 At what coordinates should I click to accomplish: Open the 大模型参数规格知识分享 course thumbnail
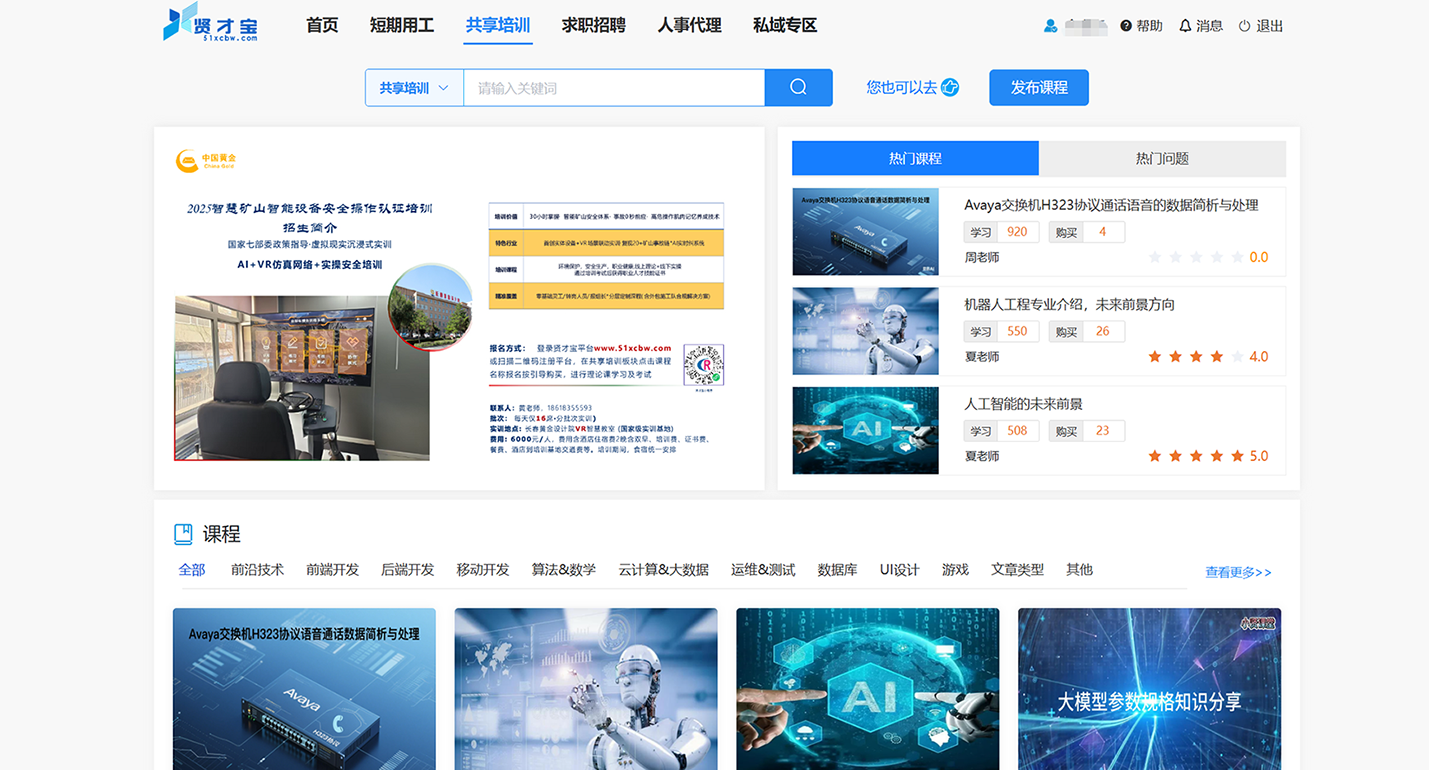pyautogui.click(x=1149, y=689)
